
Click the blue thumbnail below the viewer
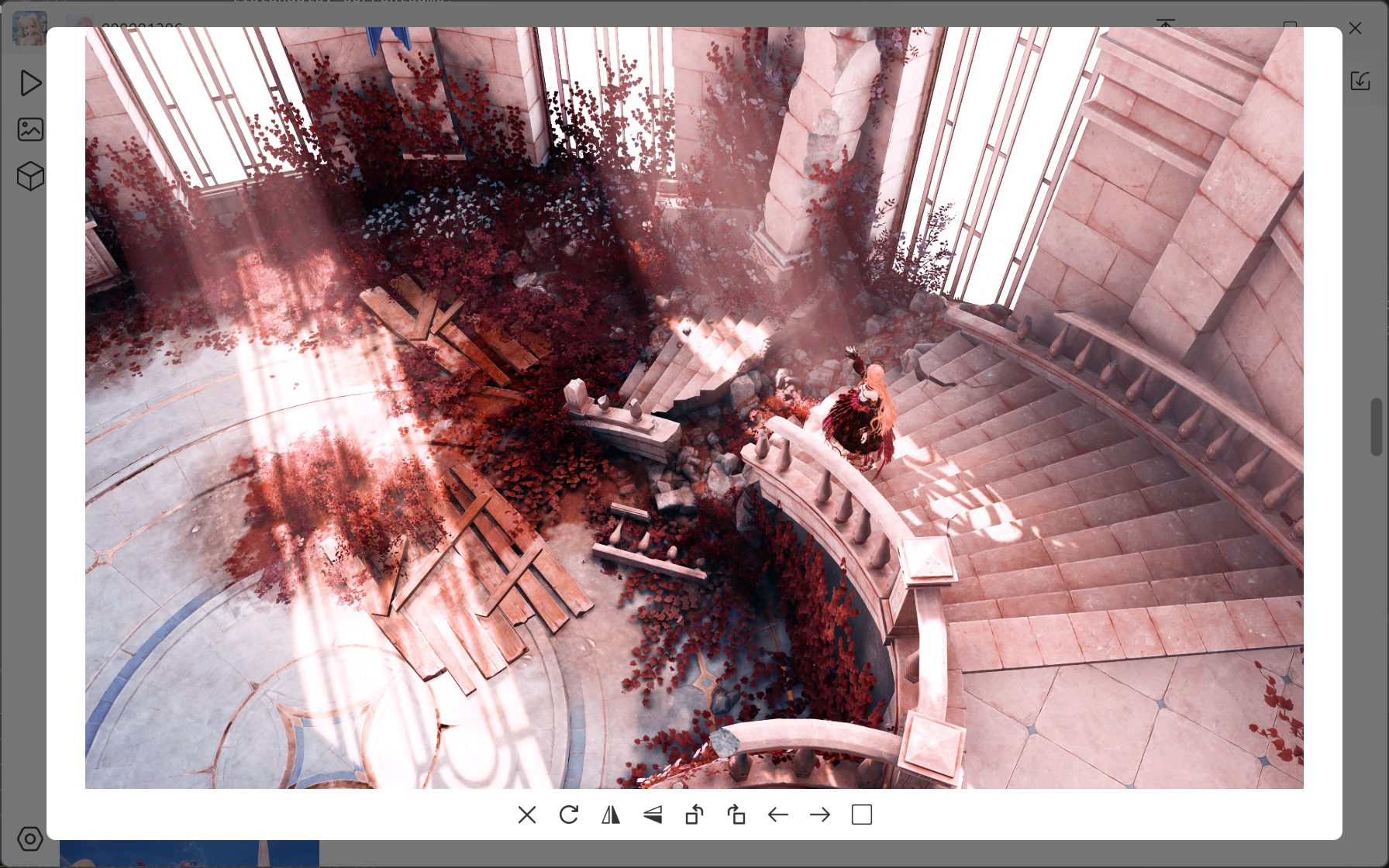[x=189, y=853]
